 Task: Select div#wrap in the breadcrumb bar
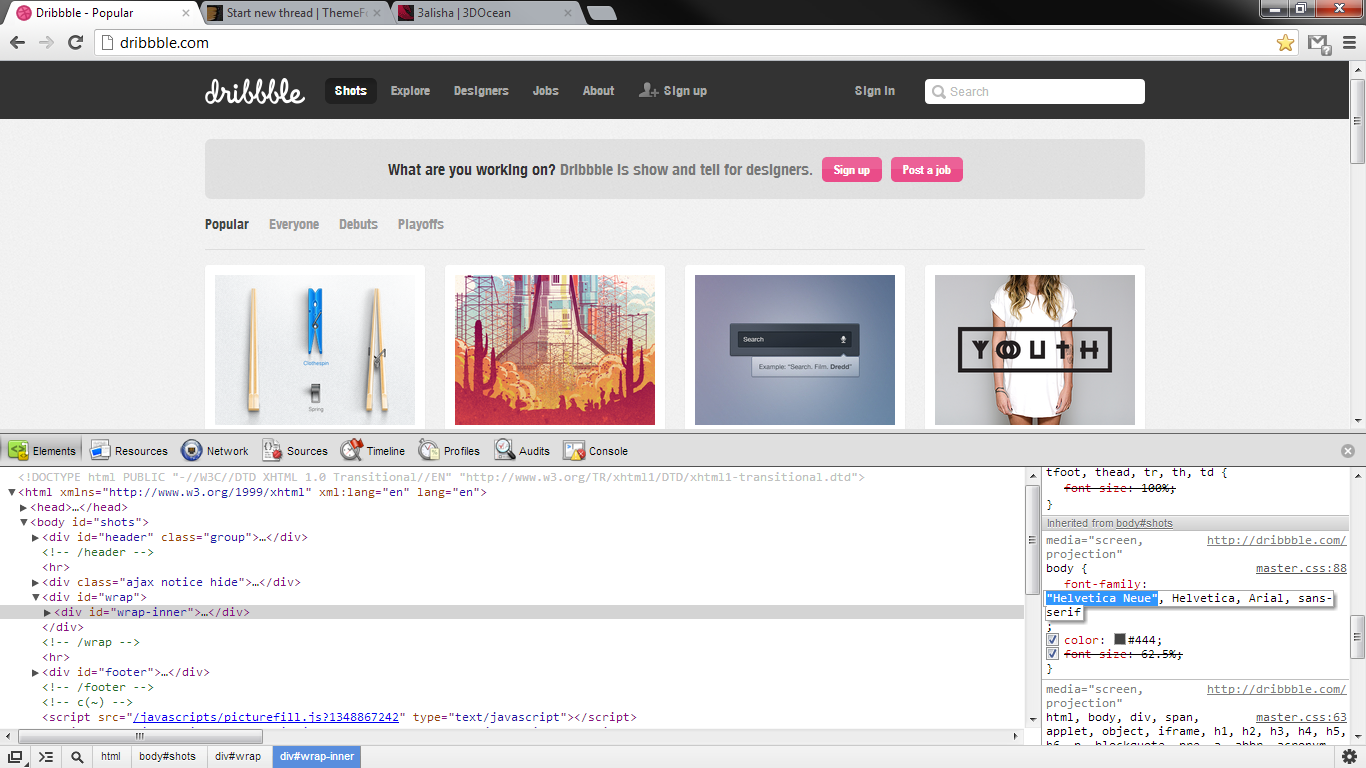238,757
